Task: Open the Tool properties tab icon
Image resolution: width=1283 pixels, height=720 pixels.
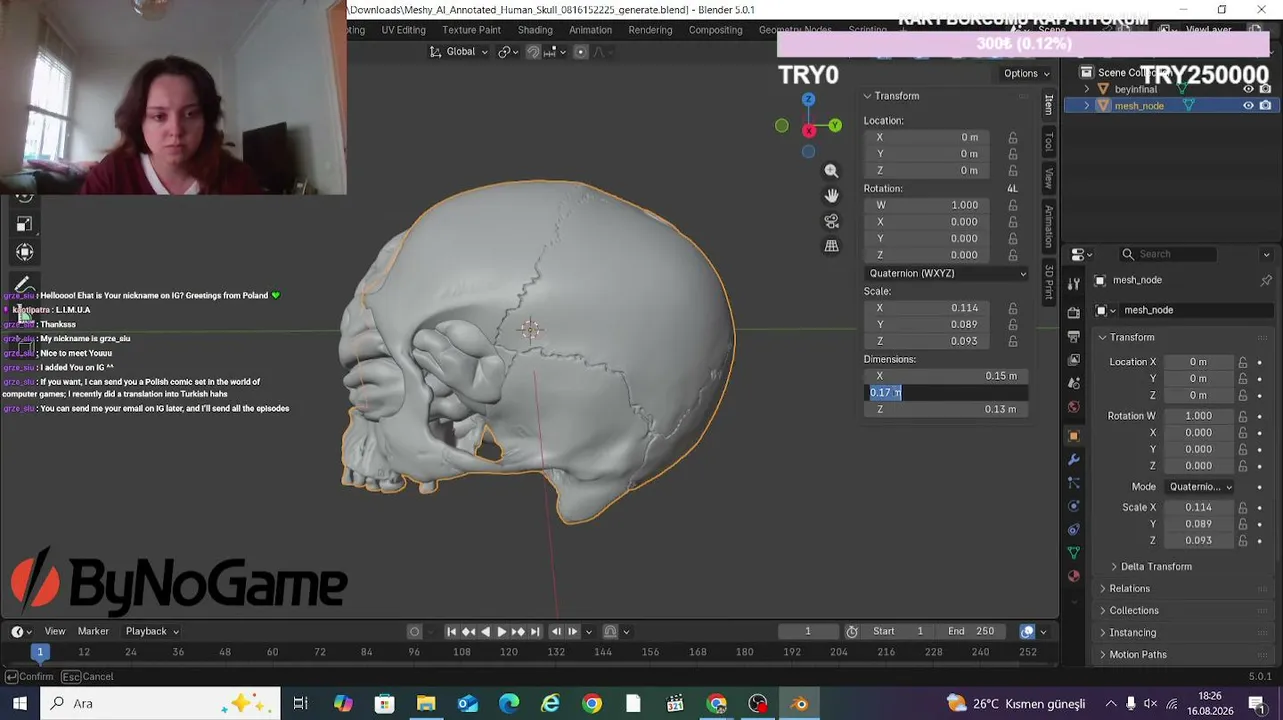Action: coord(1074,284)
